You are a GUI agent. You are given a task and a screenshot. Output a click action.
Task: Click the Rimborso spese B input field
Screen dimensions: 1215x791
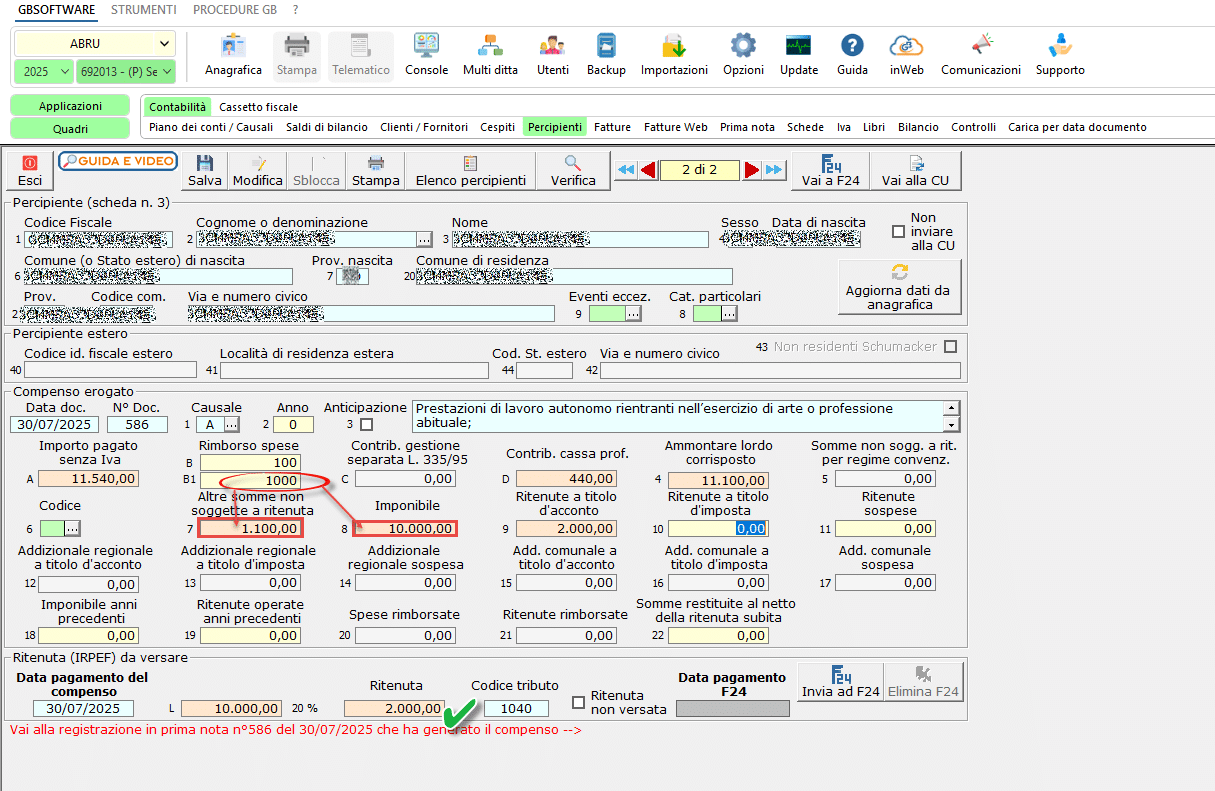[x=249, y=462]
